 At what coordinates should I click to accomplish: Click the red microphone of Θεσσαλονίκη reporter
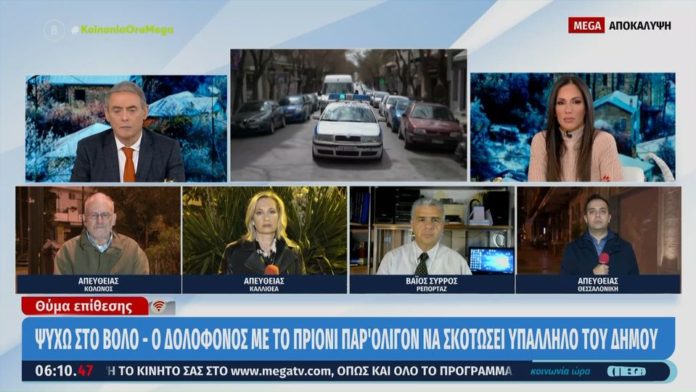coord(604,258)
